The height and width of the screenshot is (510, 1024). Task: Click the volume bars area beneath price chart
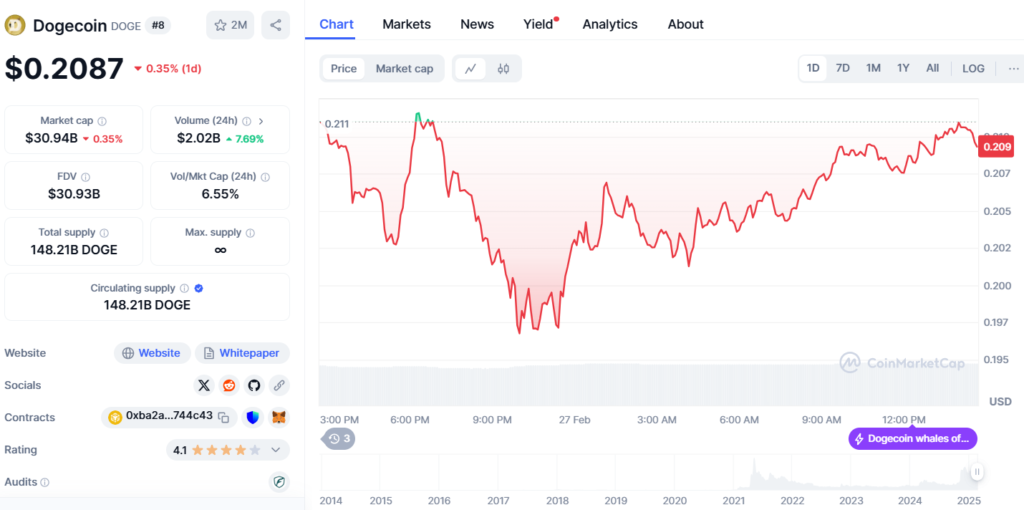coord(648,385)
